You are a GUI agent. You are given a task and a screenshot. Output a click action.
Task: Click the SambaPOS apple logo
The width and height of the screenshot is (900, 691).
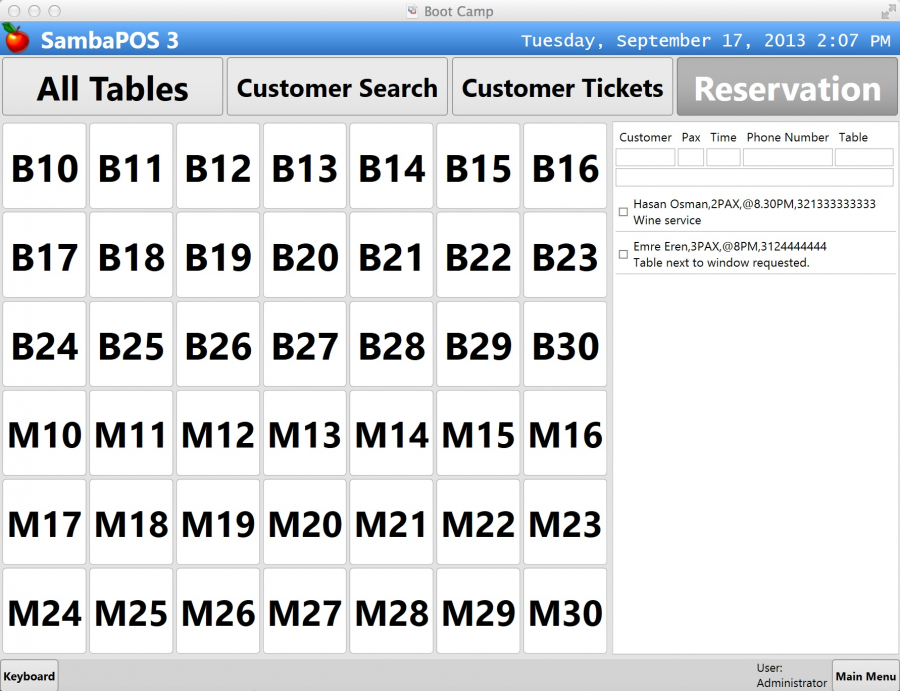[19, 39]
